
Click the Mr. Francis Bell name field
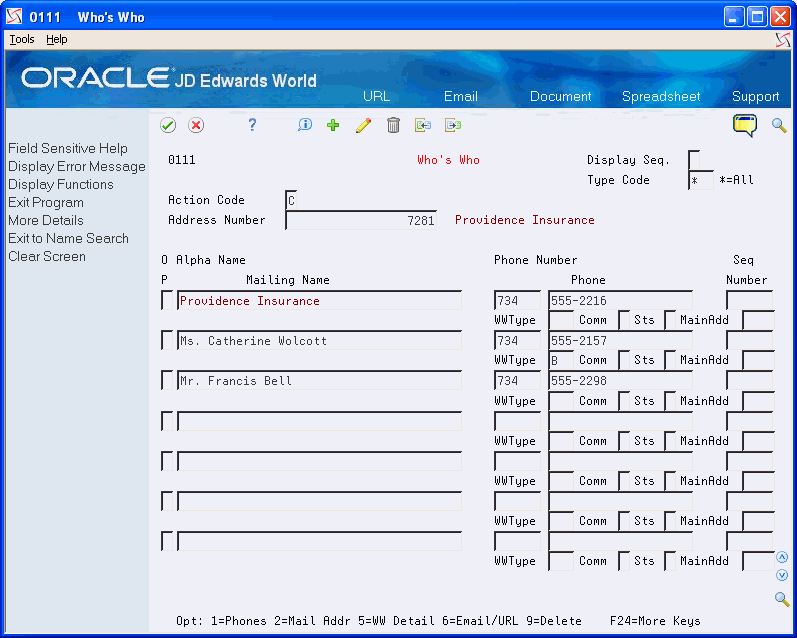pos(319,380)
